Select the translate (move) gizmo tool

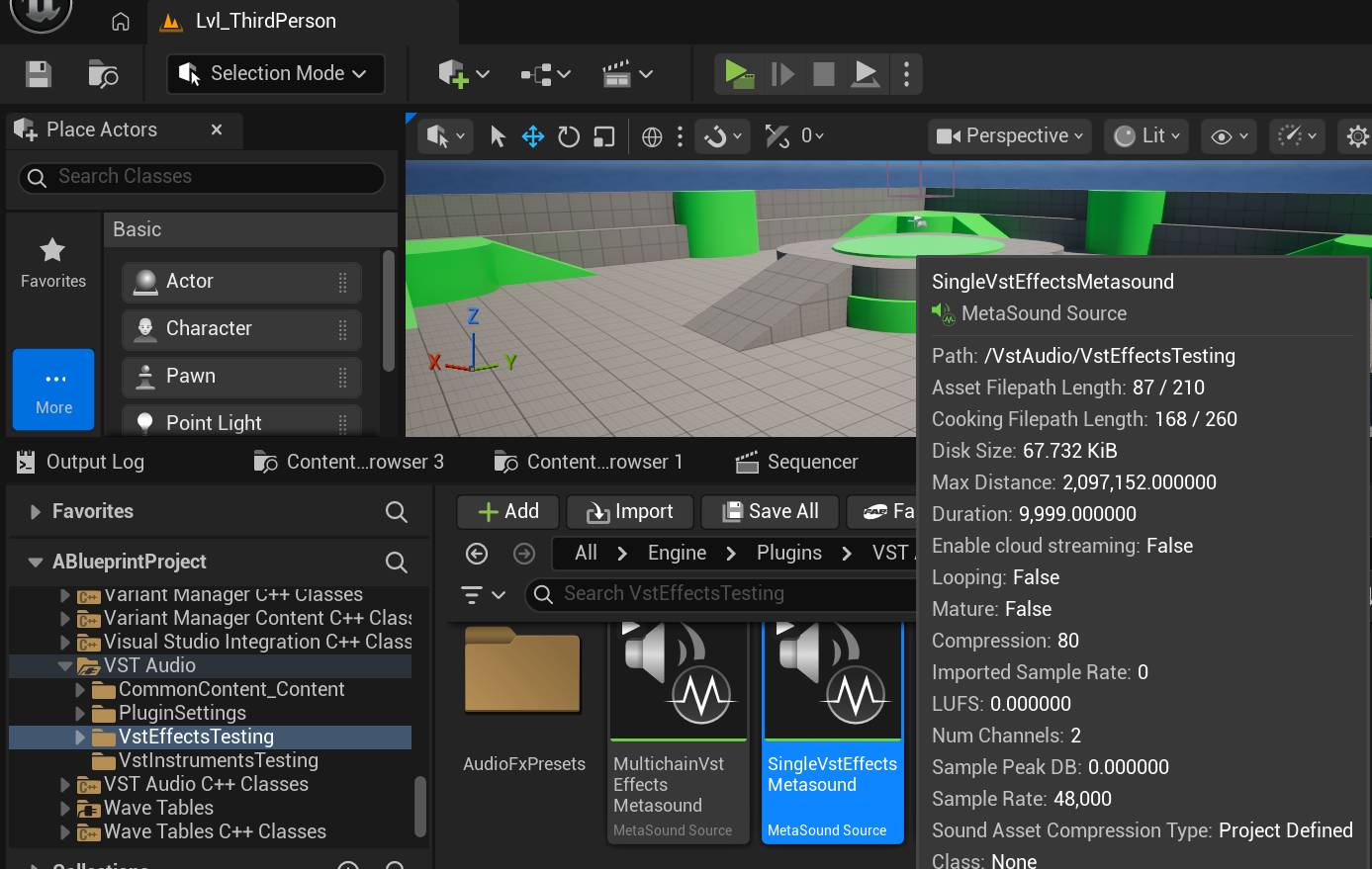pyautogui.click(x=533, y=136)
